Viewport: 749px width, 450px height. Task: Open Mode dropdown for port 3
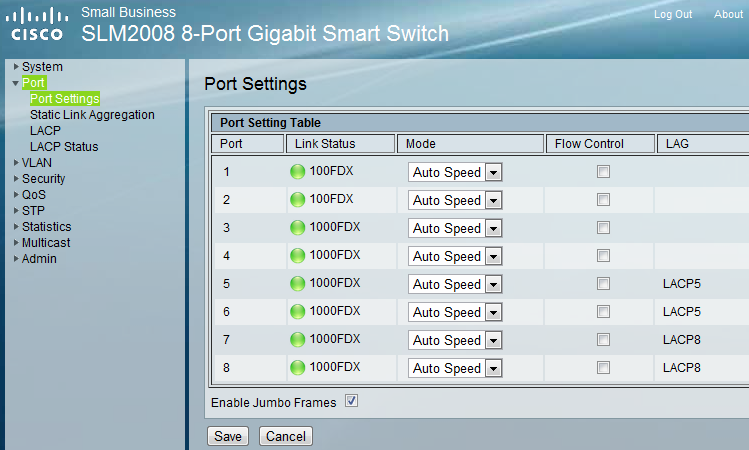coord(455,228)
